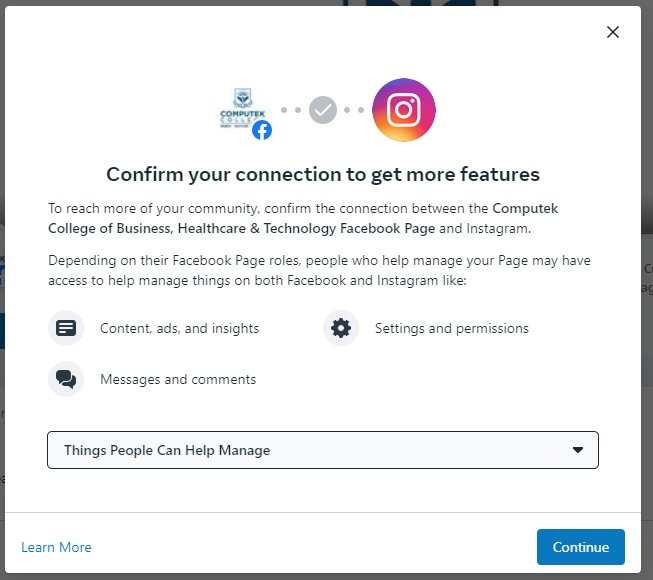Click the 'Confirm your connection' heading

click(x=323, y=174)
